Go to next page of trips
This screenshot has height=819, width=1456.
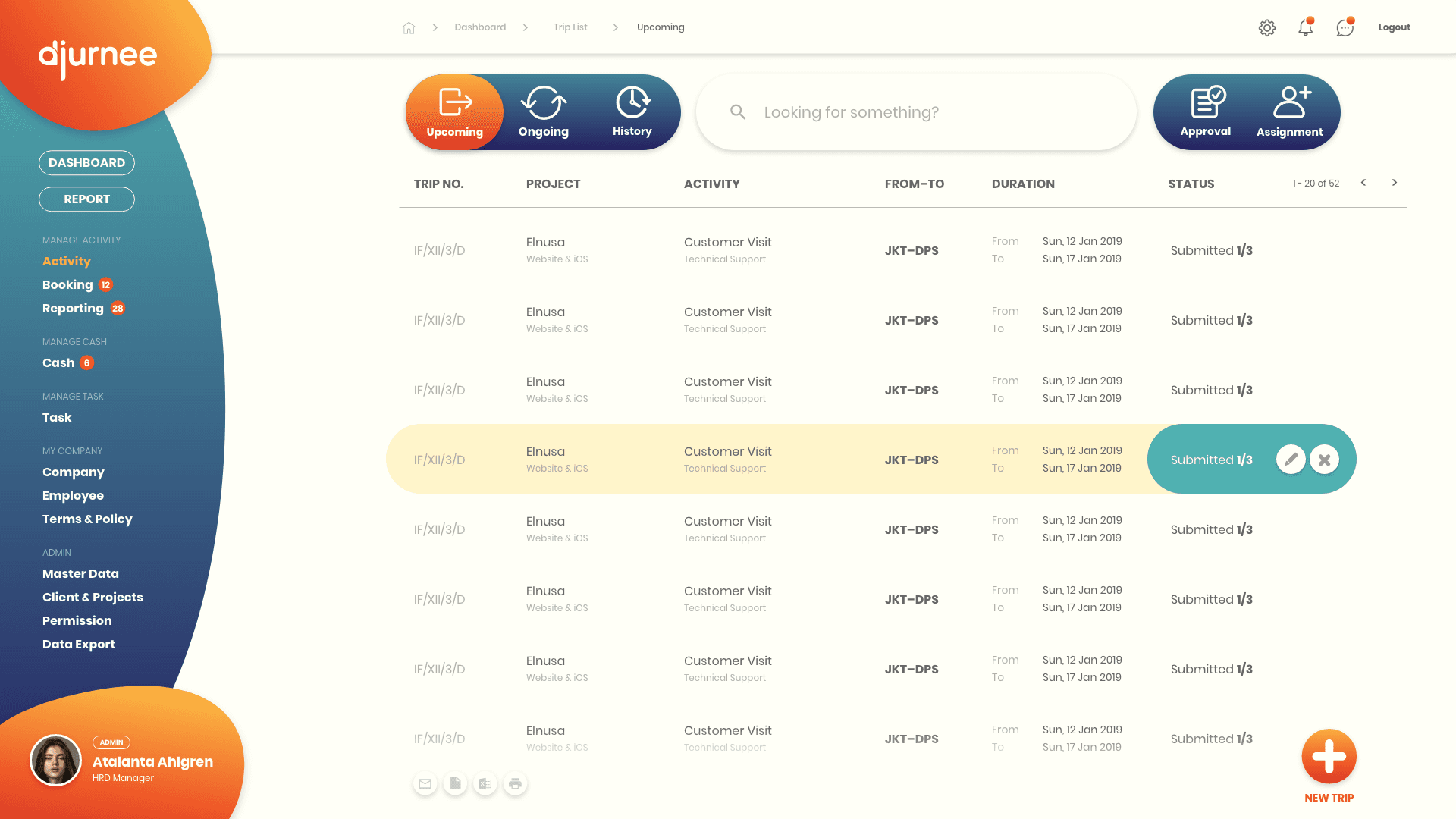(x=1394, y=183)
